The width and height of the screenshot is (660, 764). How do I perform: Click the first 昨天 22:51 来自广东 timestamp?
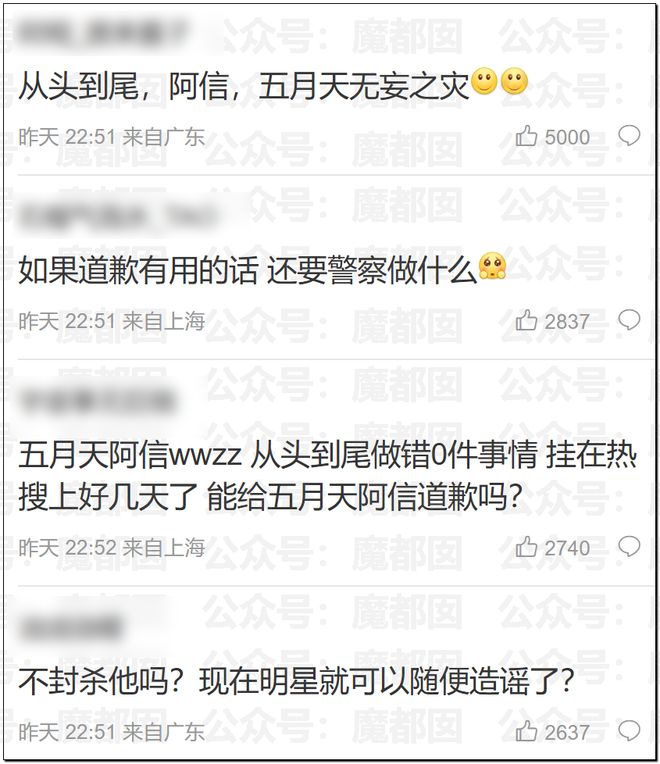coord(112,137)
